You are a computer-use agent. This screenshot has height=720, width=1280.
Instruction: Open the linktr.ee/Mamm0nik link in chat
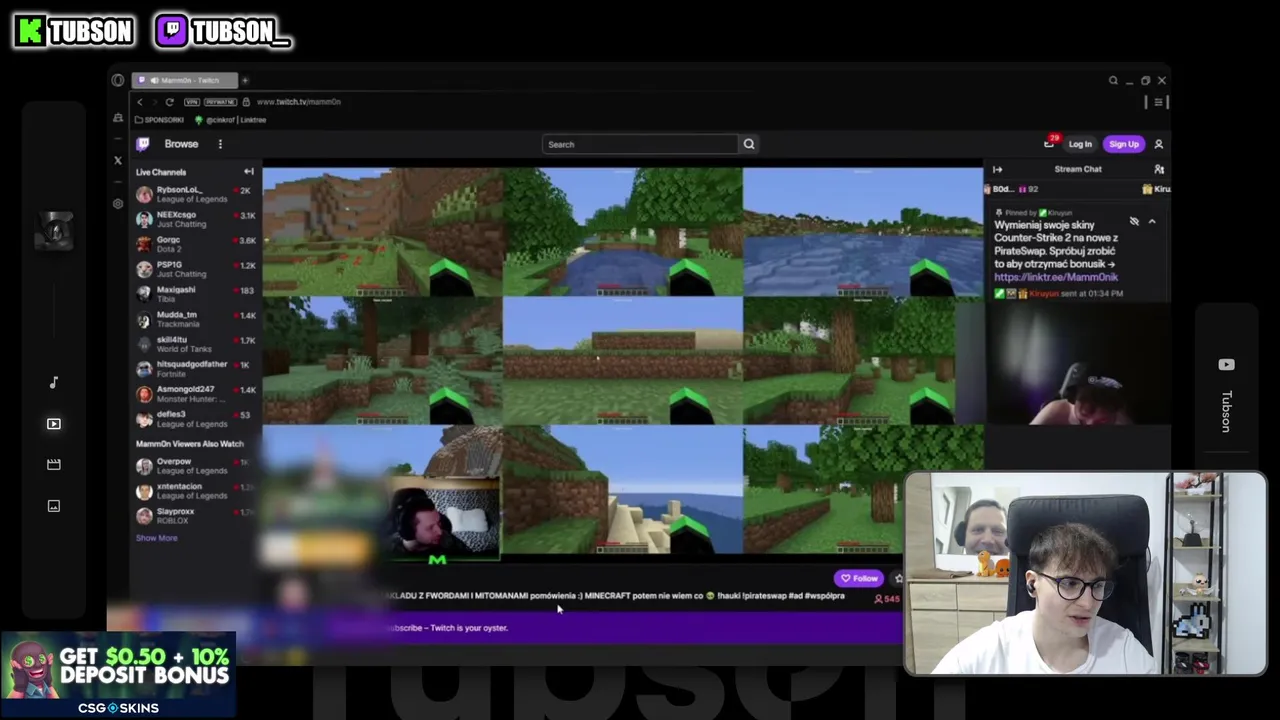[x=1055, y=277]
